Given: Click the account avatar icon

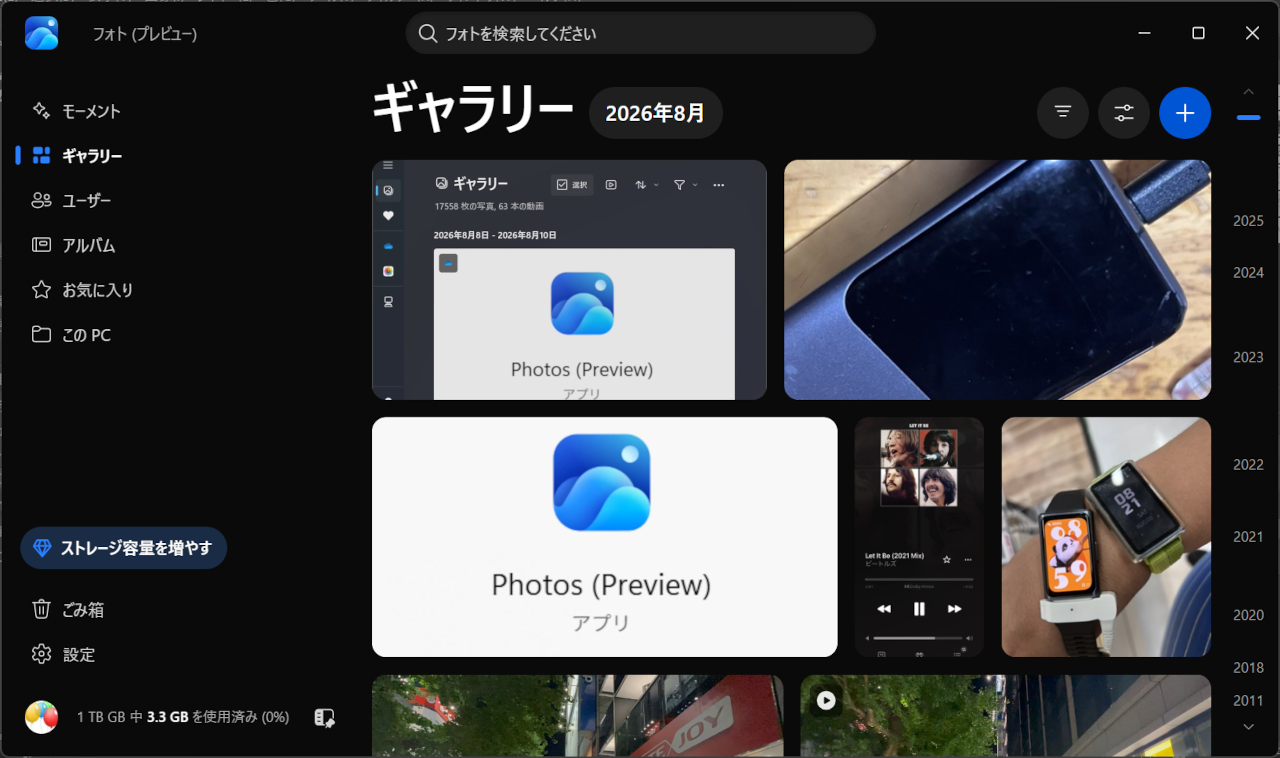Looking at the screenshot, I should tap(41, 717).
